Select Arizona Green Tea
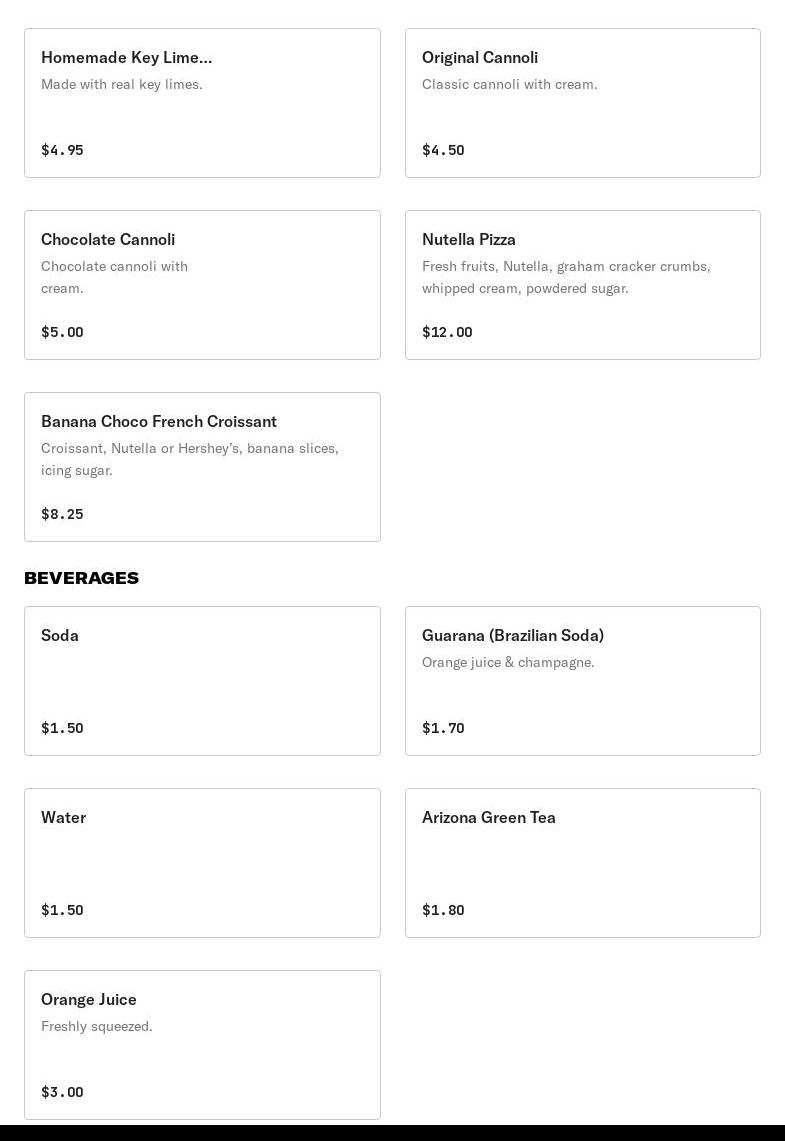 click(x=582, y=863)
